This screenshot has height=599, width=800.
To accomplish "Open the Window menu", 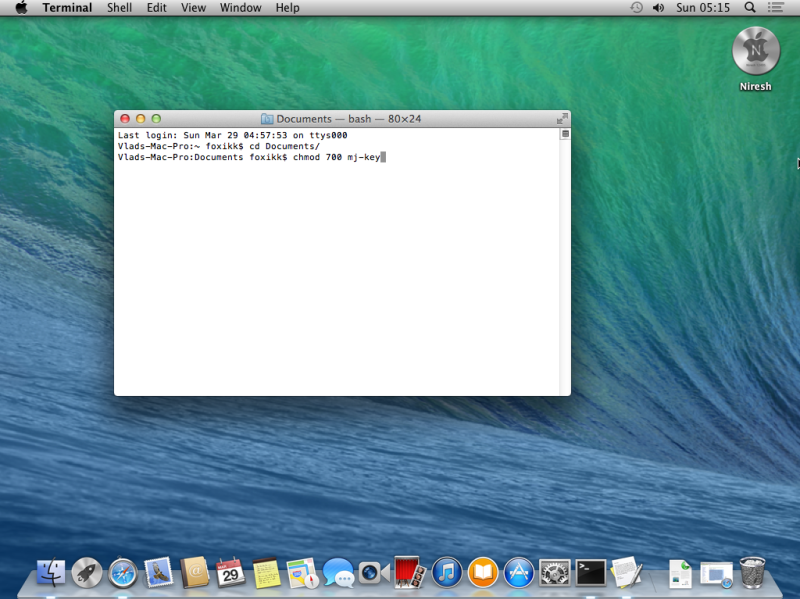I will (240, 8).
